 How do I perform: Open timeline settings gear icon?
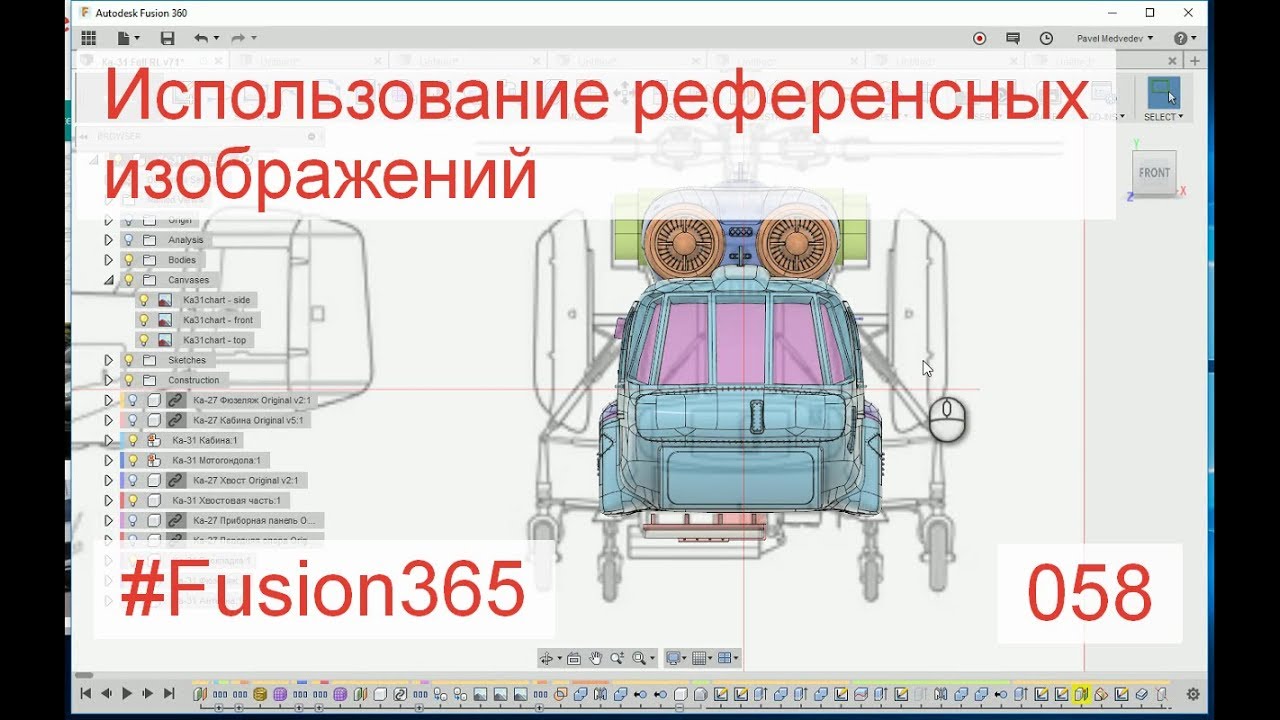[x=1192, y=693]
